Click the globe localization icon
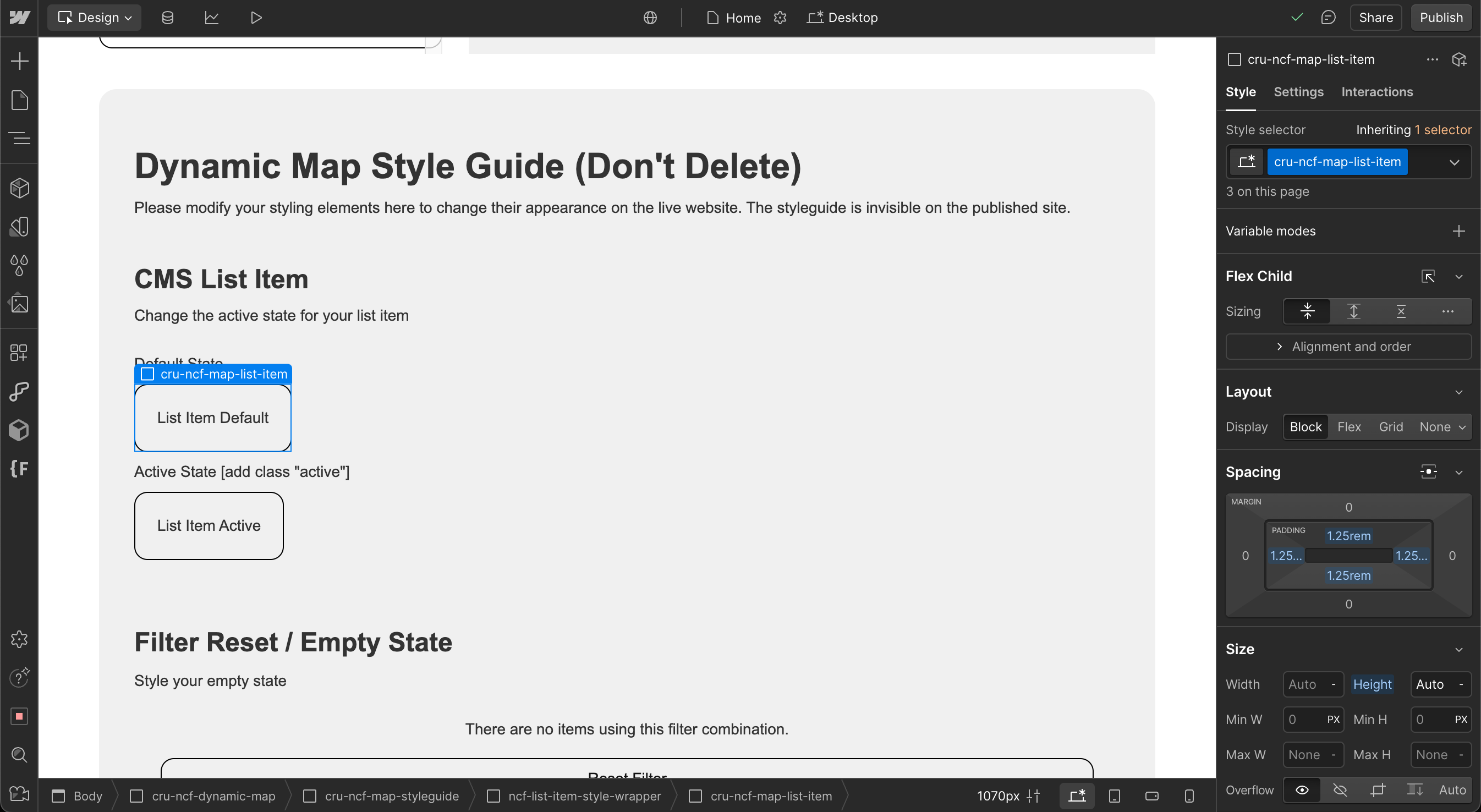The height and width of the screenshot is (812, 1481). tap(650, 18)
